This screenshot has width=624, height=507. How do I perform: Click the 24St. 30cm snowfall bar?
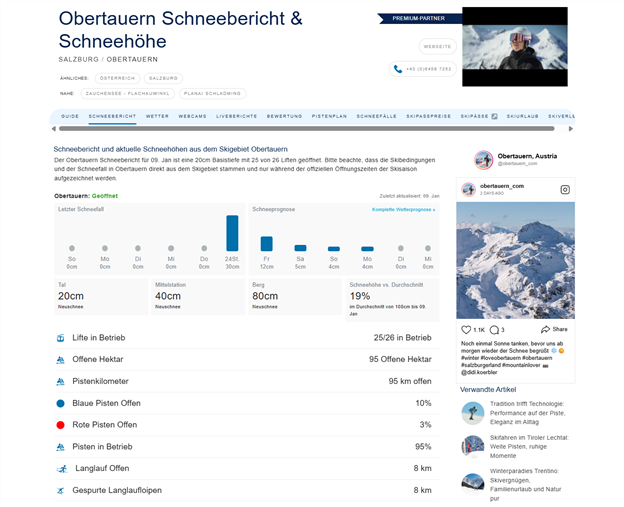click(x=232, y=233)
